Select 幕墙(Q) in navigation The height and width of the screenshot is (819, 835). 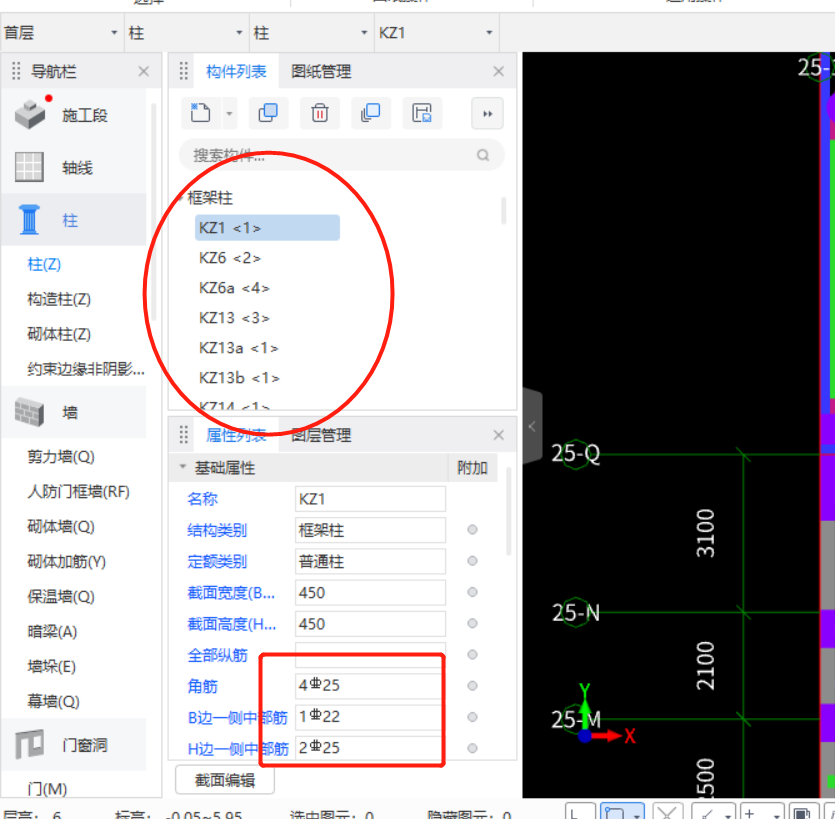53,701
